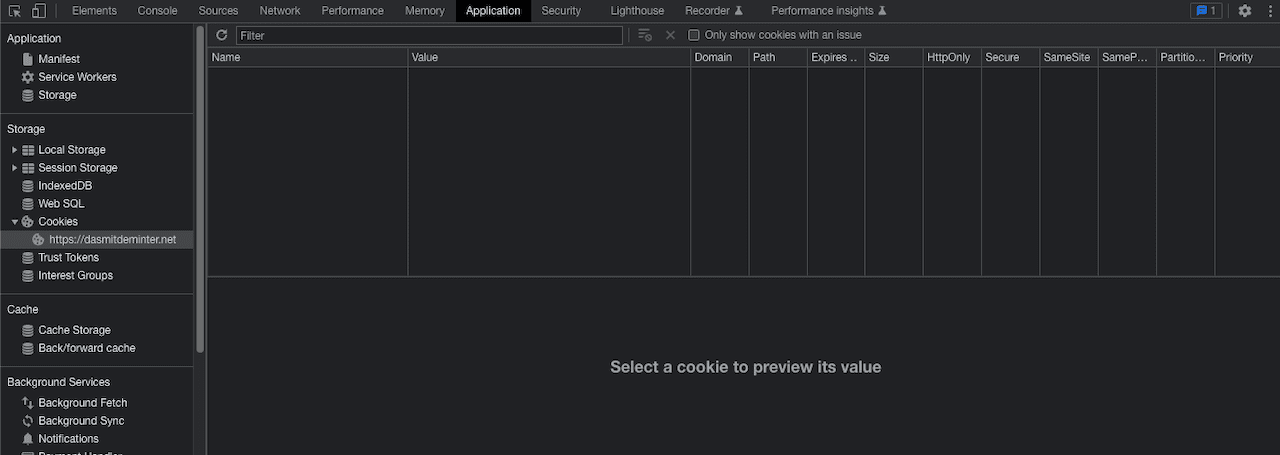Sort by the HttpOnly column header
The width and height of the screenshot is (1280, 455).
pos(952,57)
